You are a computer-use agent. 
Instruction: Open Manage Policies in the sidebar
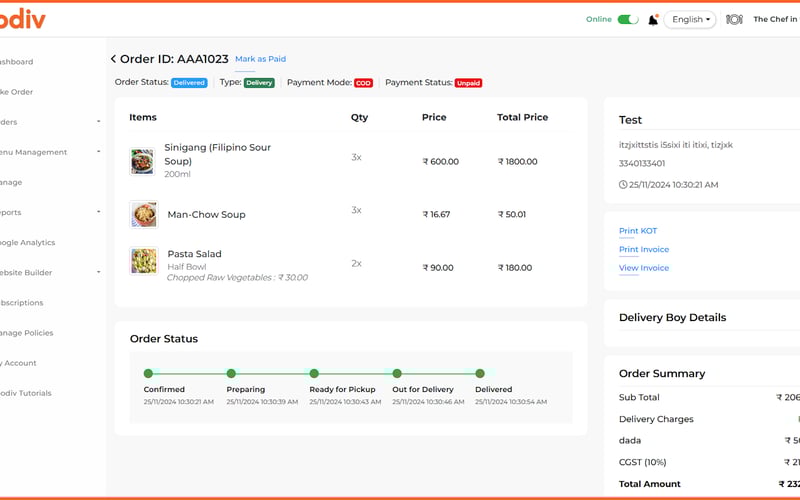(x=27, y=333)
